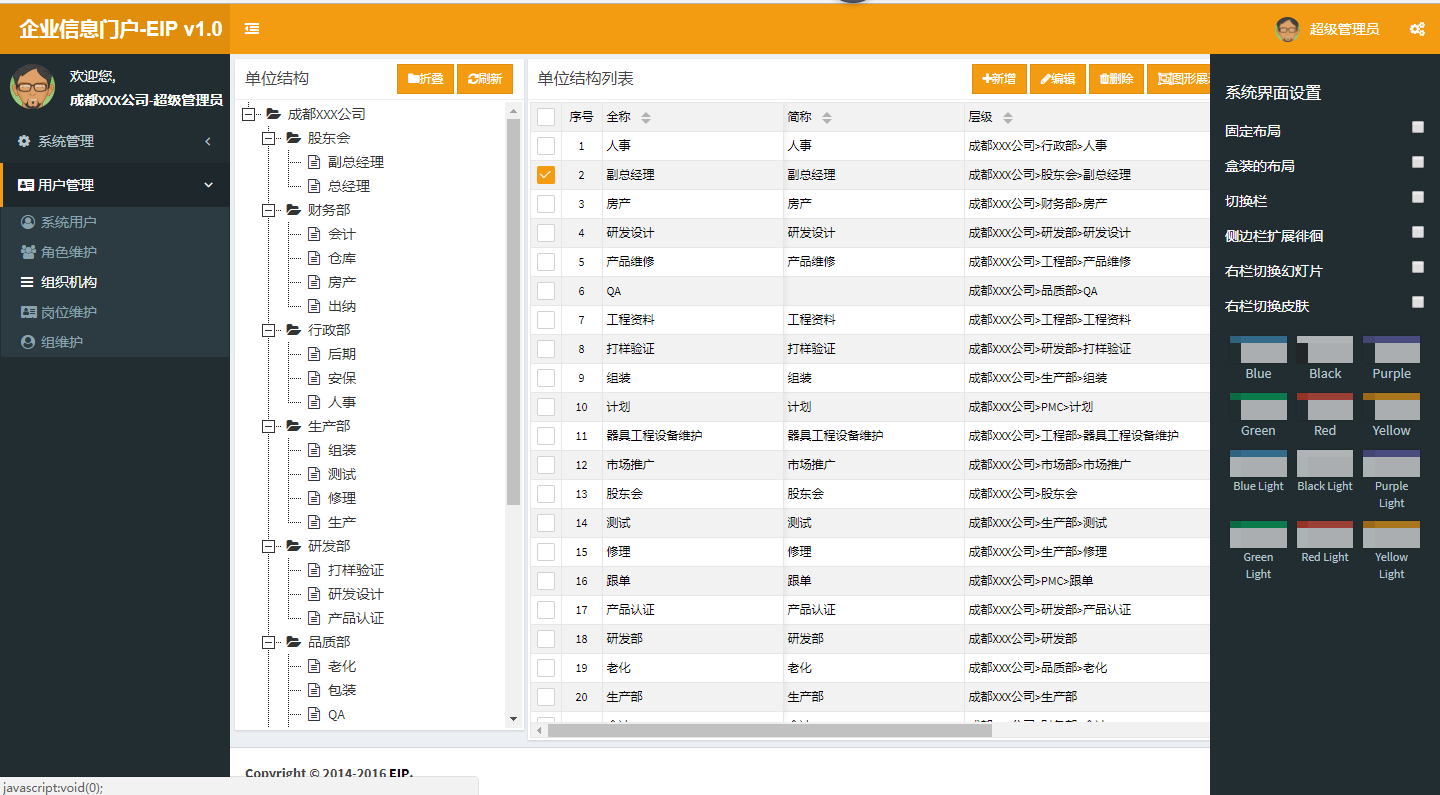Enable the 固定布局 checkbox
1440x795 pixels.
pos(1418,127)
